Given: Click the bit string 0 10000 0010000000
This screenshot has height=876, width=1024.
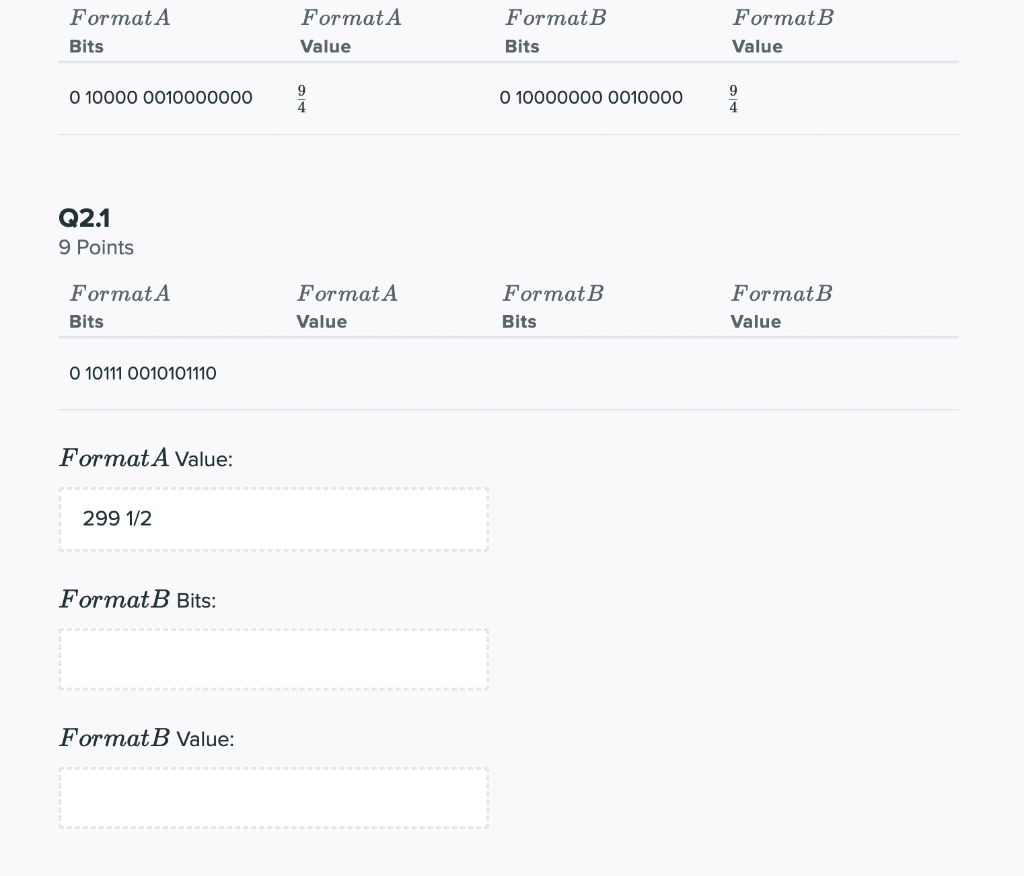Looking at the screenshot, I should (161, 97).
